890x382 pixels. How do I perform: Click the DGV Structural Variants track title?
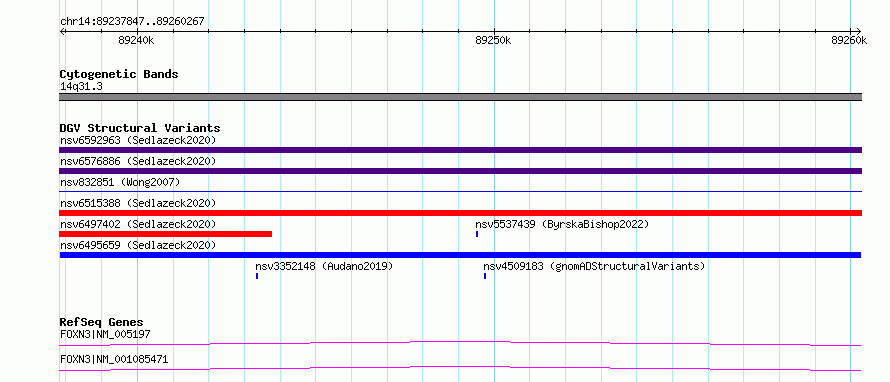click(140, 128)
